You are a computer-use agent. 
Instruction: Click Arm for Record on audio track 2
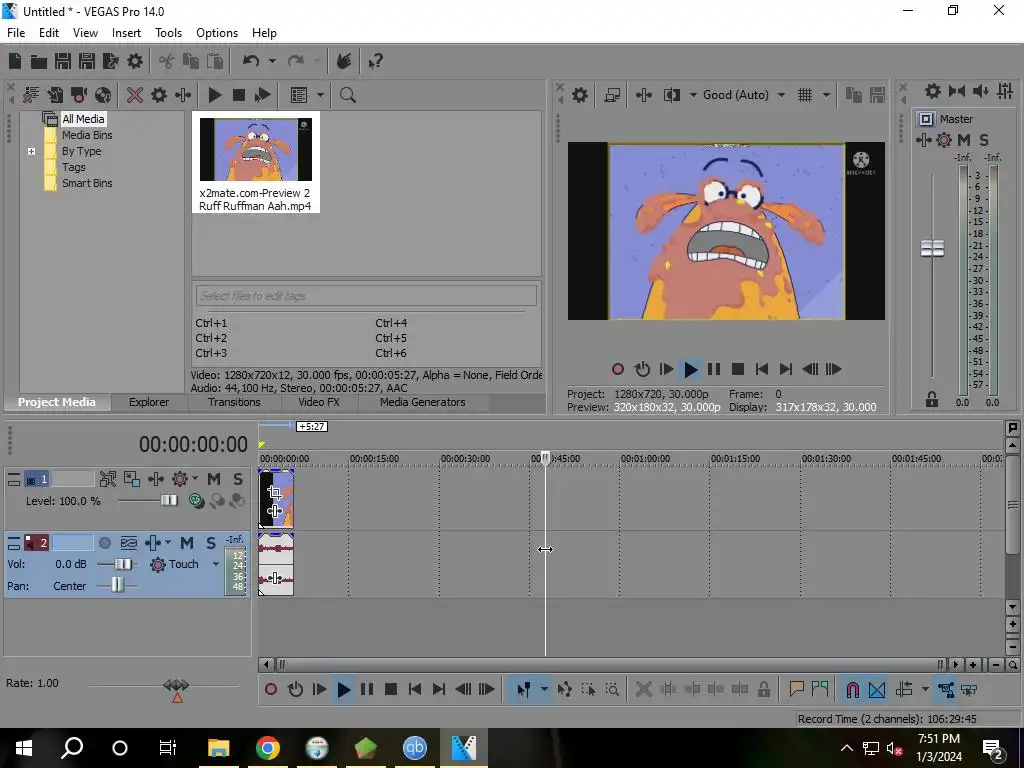[x=104, y=543]
